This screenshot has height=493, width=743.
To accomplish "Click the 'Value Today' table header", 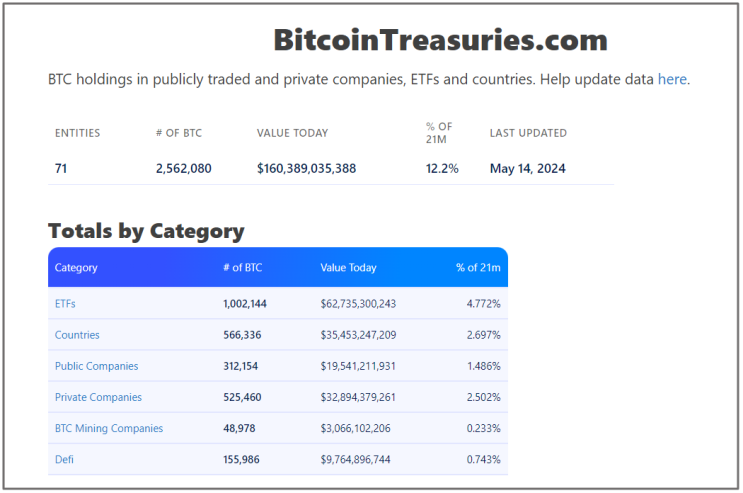I will (x=348, y=268).
